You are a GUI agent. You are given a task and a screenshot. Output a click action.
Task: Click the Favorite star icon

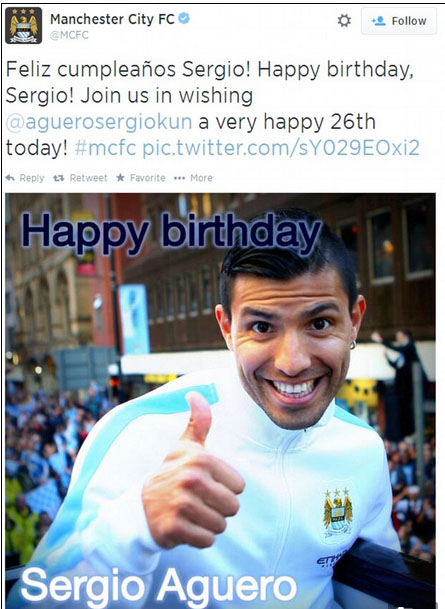pos(120,177)
